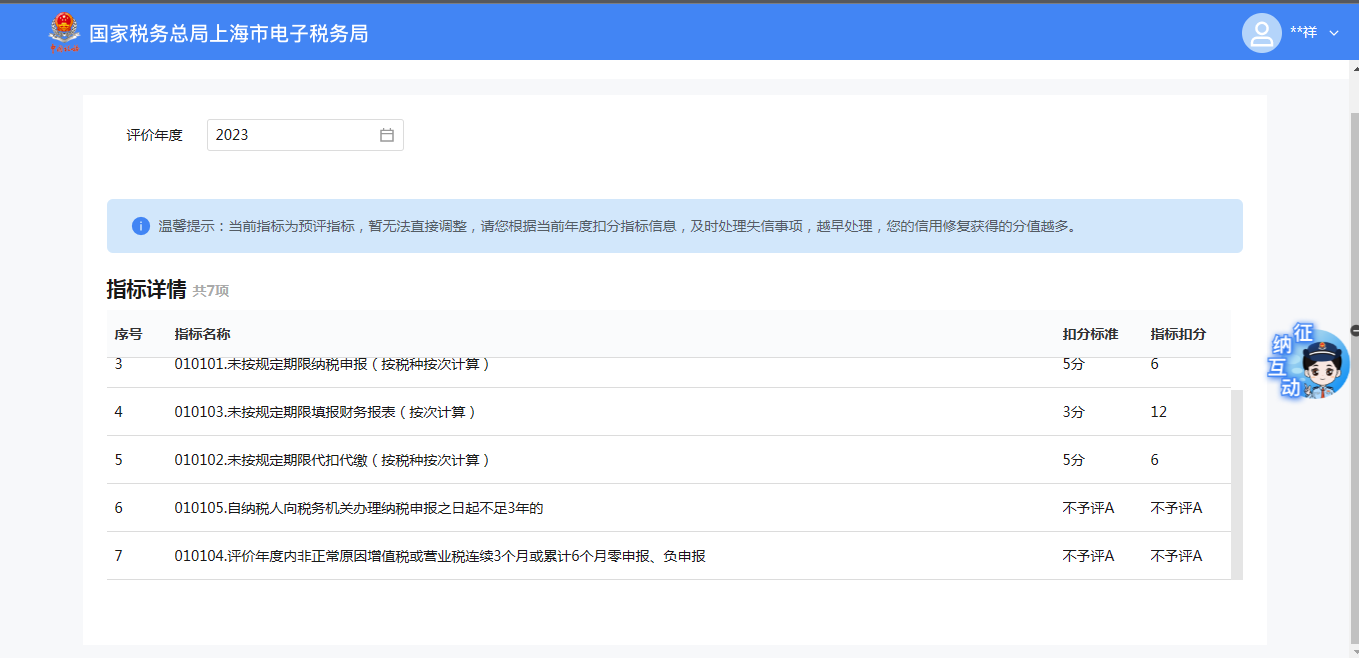Click the minus collapse icon beside assistant
The height and width of the screenshot is (658, 1359).
click(x=1354, y=330)
